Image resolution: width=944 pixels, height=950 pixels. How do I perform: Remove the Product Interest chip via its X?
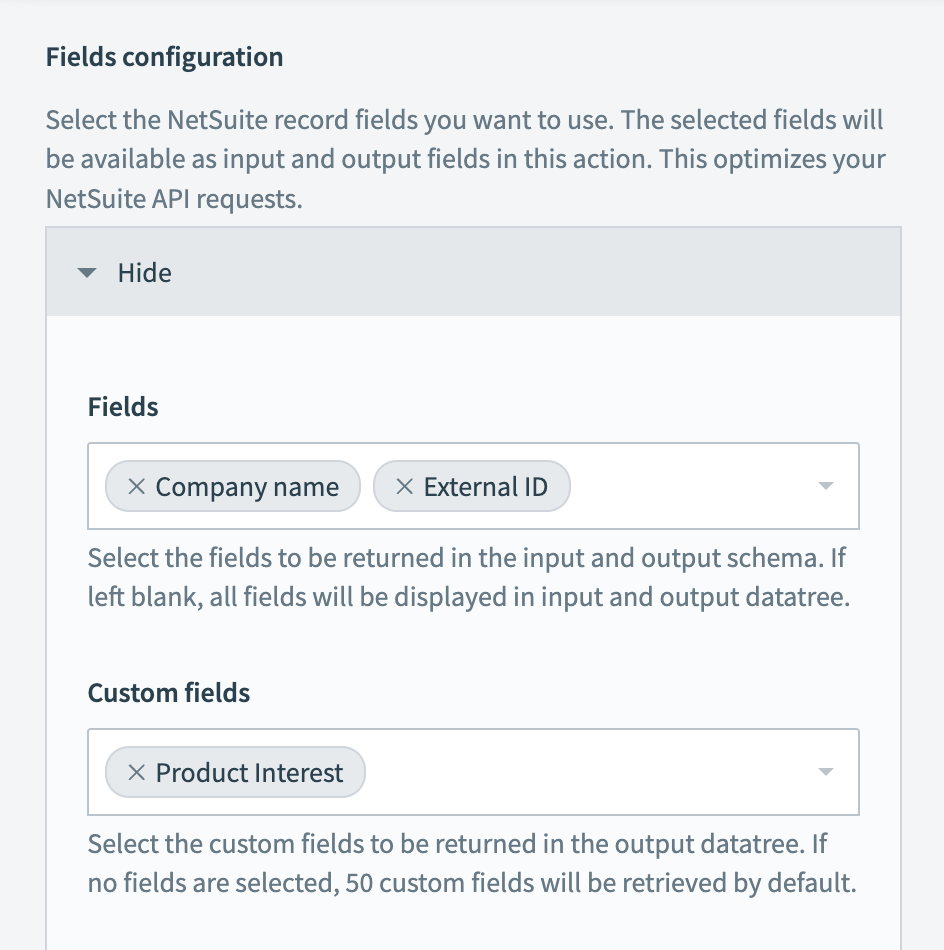coord(137,773)
